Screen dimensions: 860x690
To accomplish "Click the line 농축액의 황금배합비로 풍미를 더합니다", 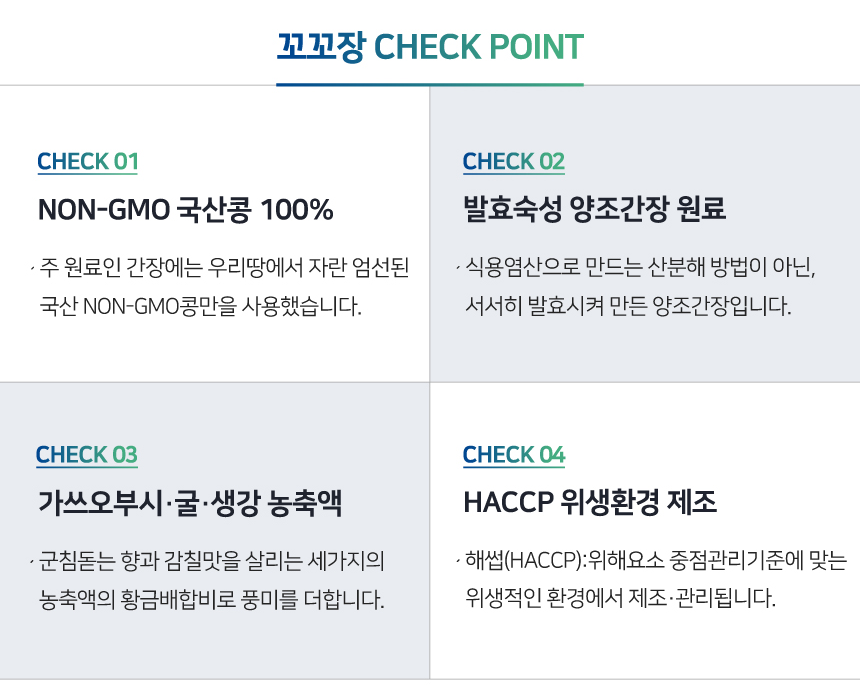I will [212, 599].
